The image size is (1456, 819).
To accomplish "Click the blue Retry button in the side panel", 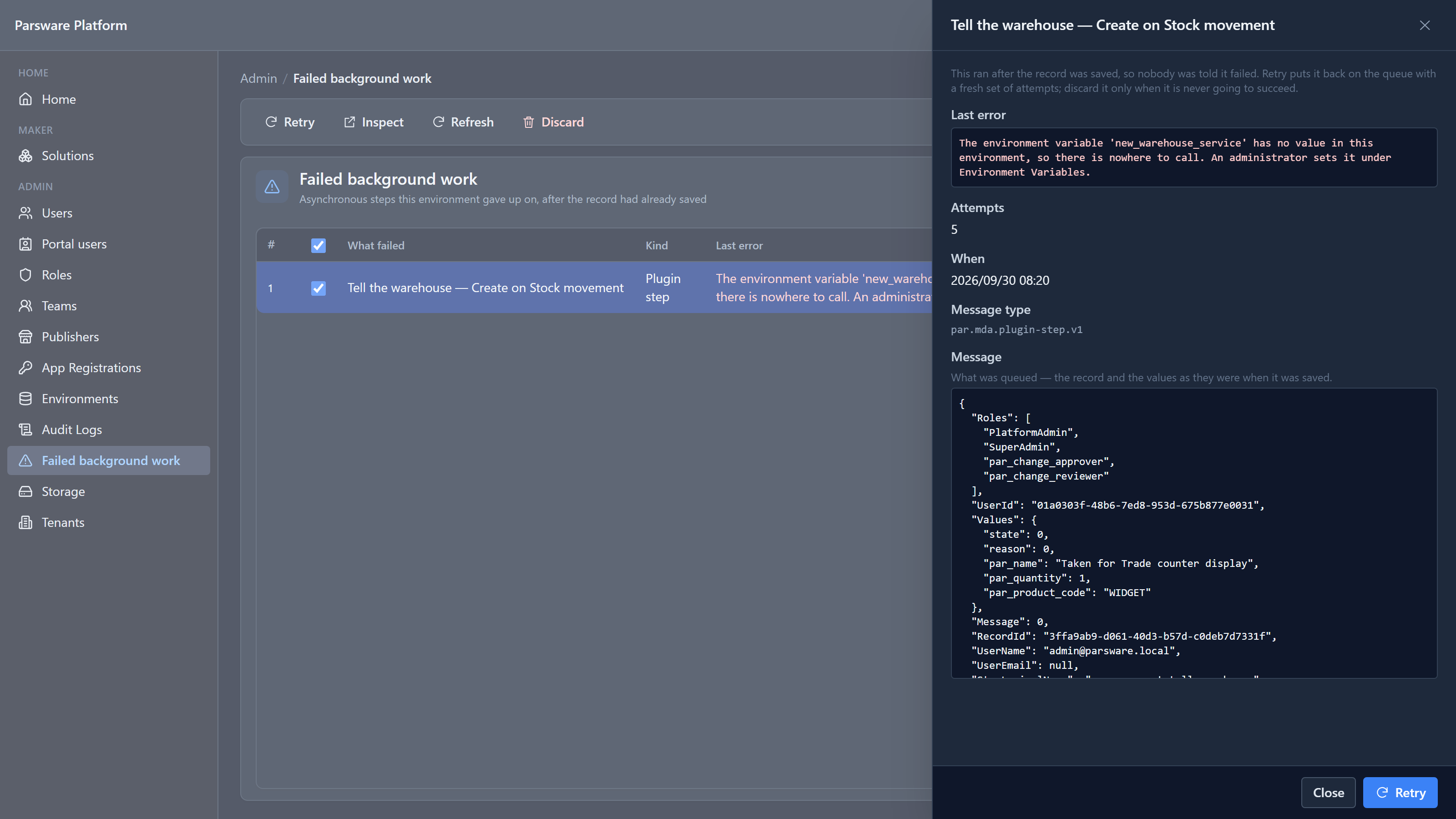I will point(1400,793).
